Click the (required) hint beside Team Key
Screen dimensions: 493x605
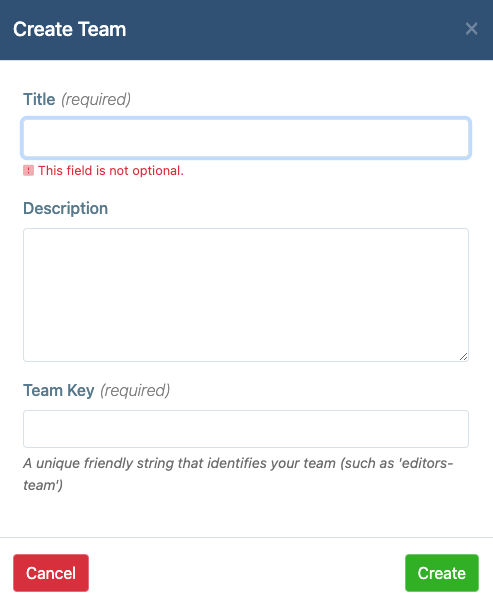[x=135, y=390]
